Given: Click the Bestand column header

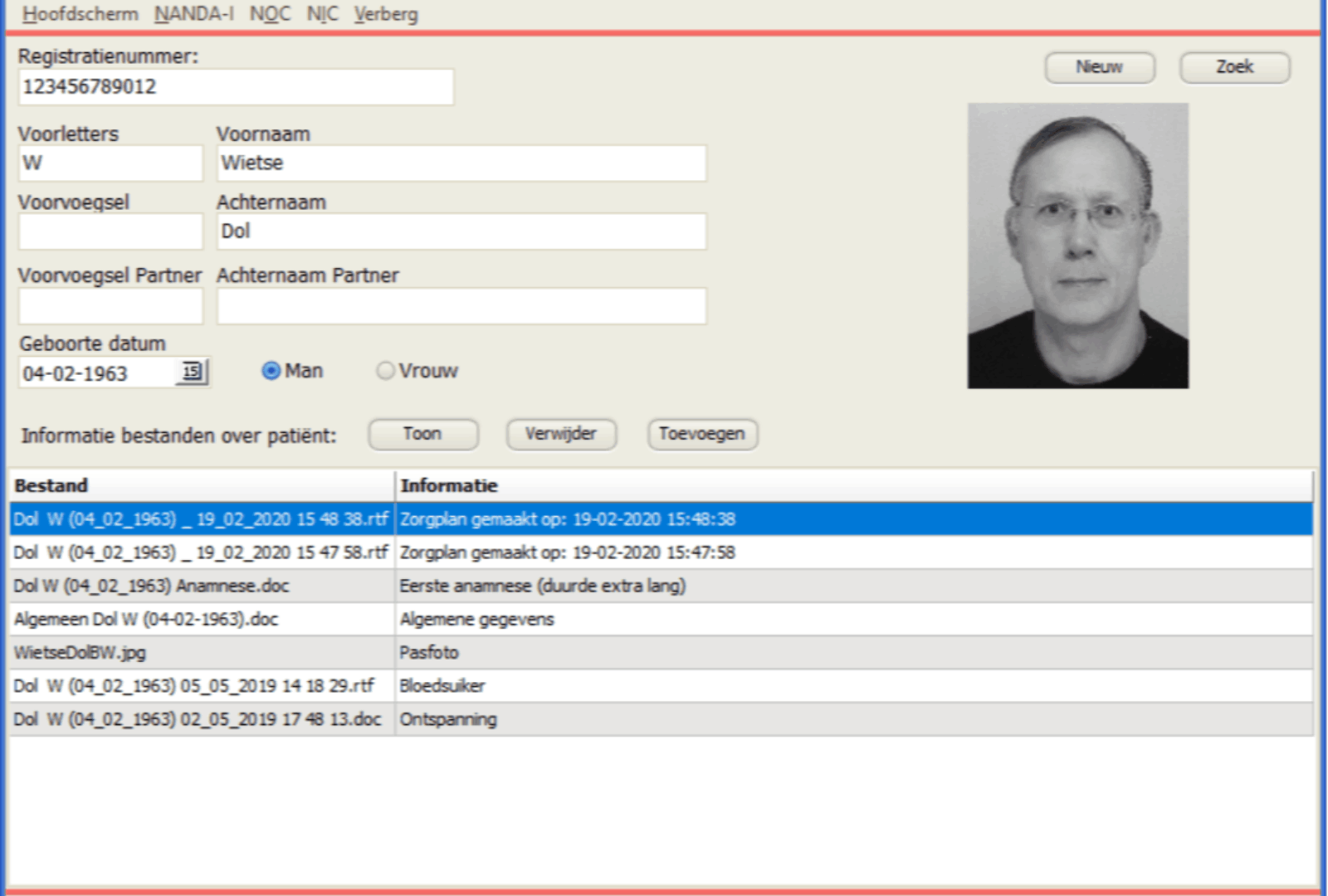Looking at the screenshot, I should [201, 485].
